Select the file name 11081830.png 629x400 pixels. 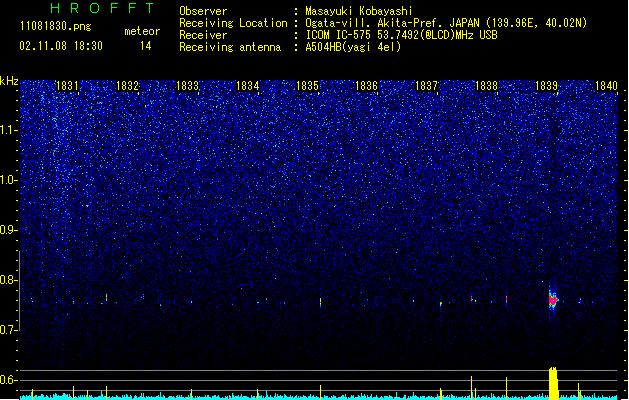pos(55,26)
